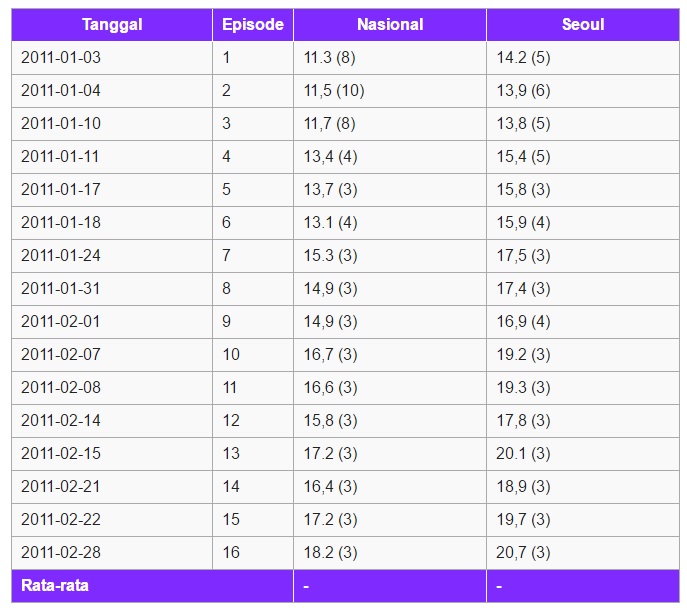687x611 pixels.
Task: Click the Nasional column header
Action: point(390,25)
